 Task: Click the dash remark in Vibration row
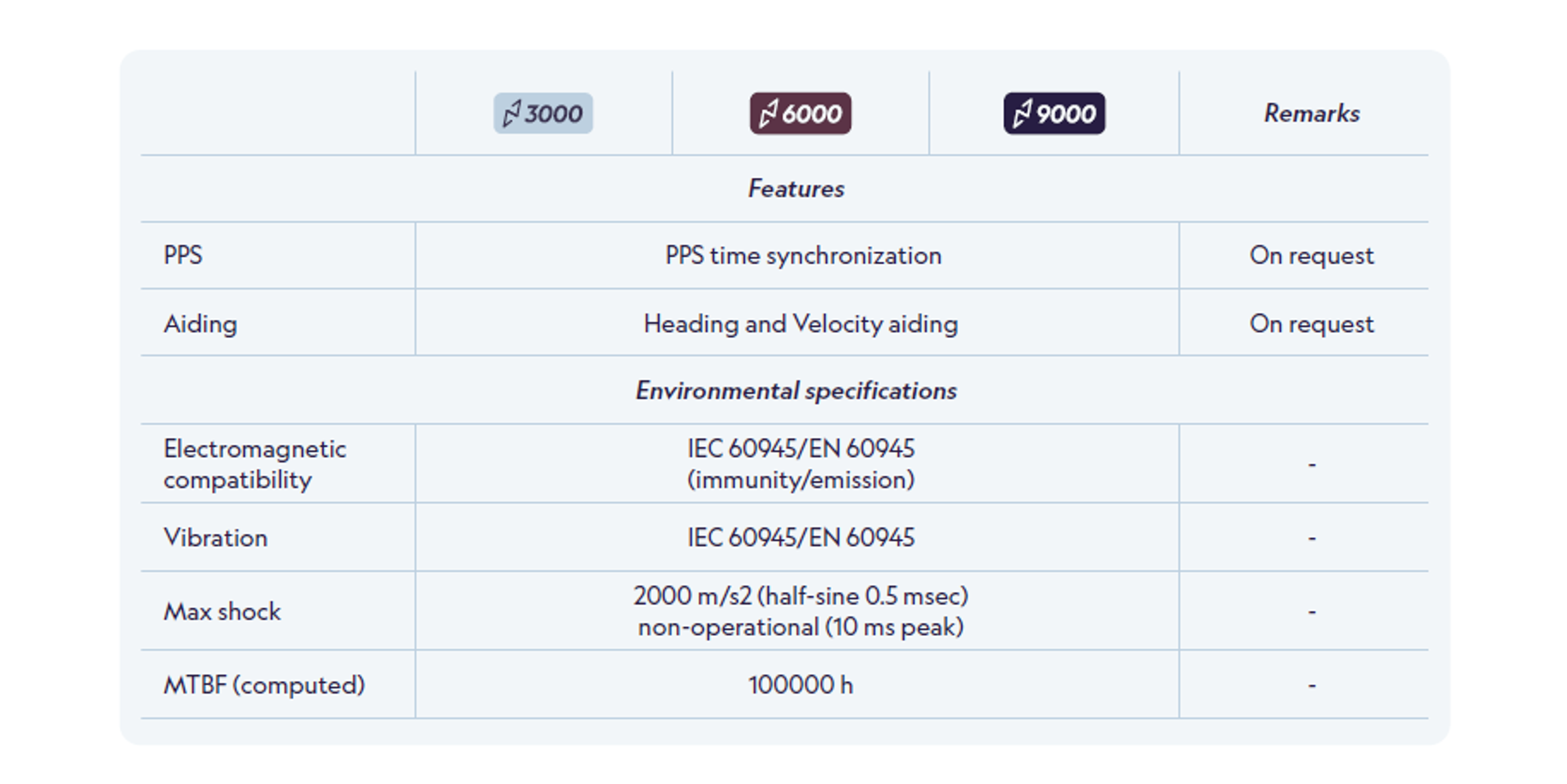pos(1312,539)
